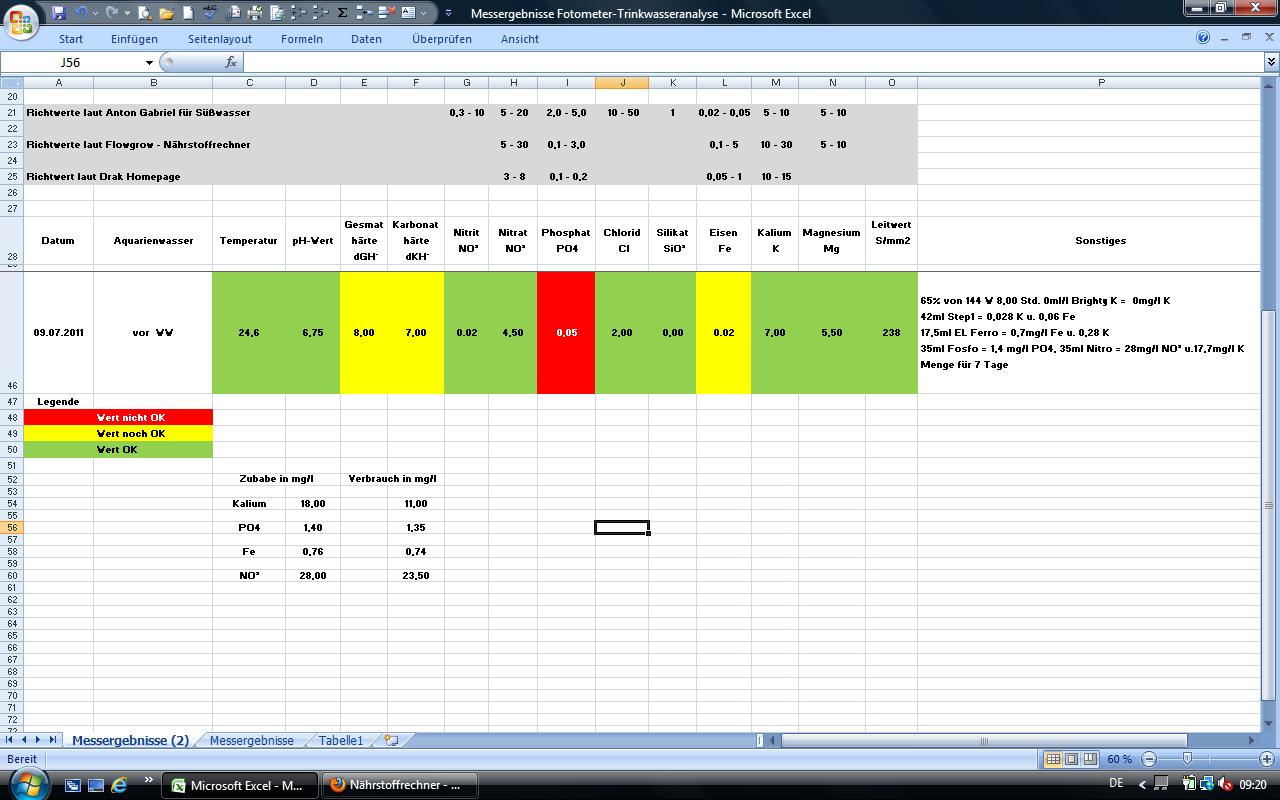This screenshot has width=1280, height=800.
Task: Switch to the Tabelle1 sheet tab
Action: 341,741
